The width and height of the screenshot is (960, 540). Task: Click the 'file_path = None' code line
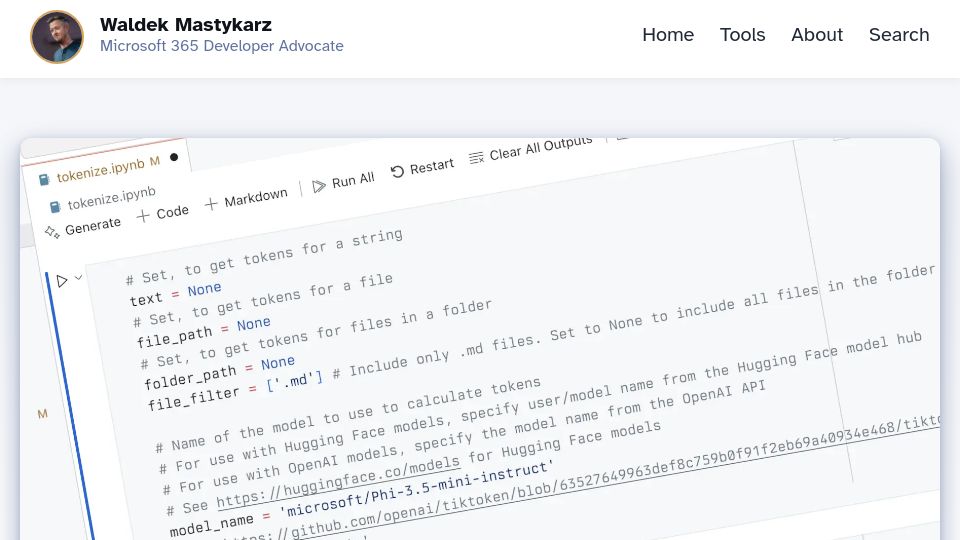pyautogui.click(x=203, y=331)
